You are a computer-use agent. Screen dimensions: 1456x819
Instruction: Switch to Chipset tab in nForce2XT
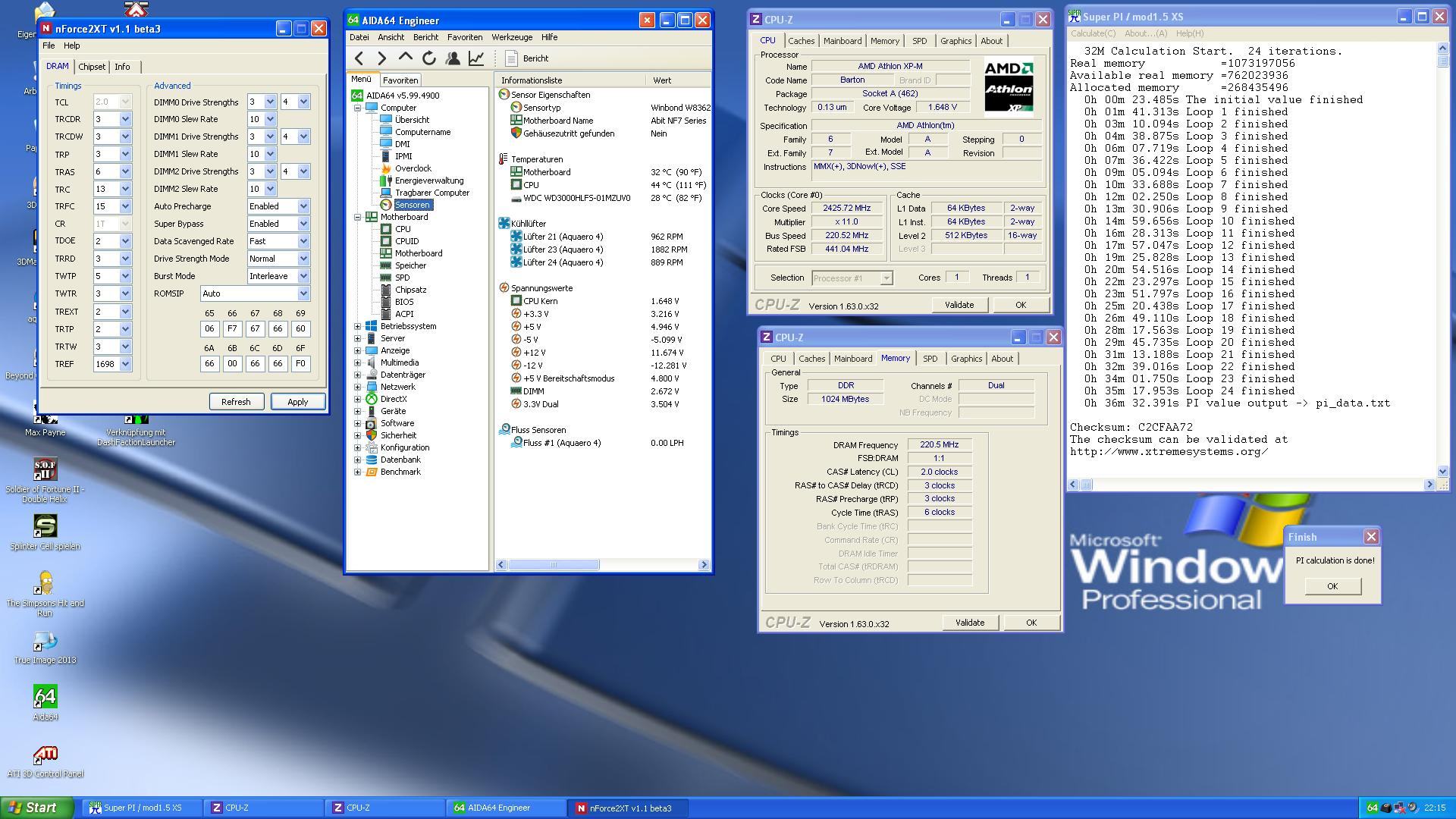(92, 67)
